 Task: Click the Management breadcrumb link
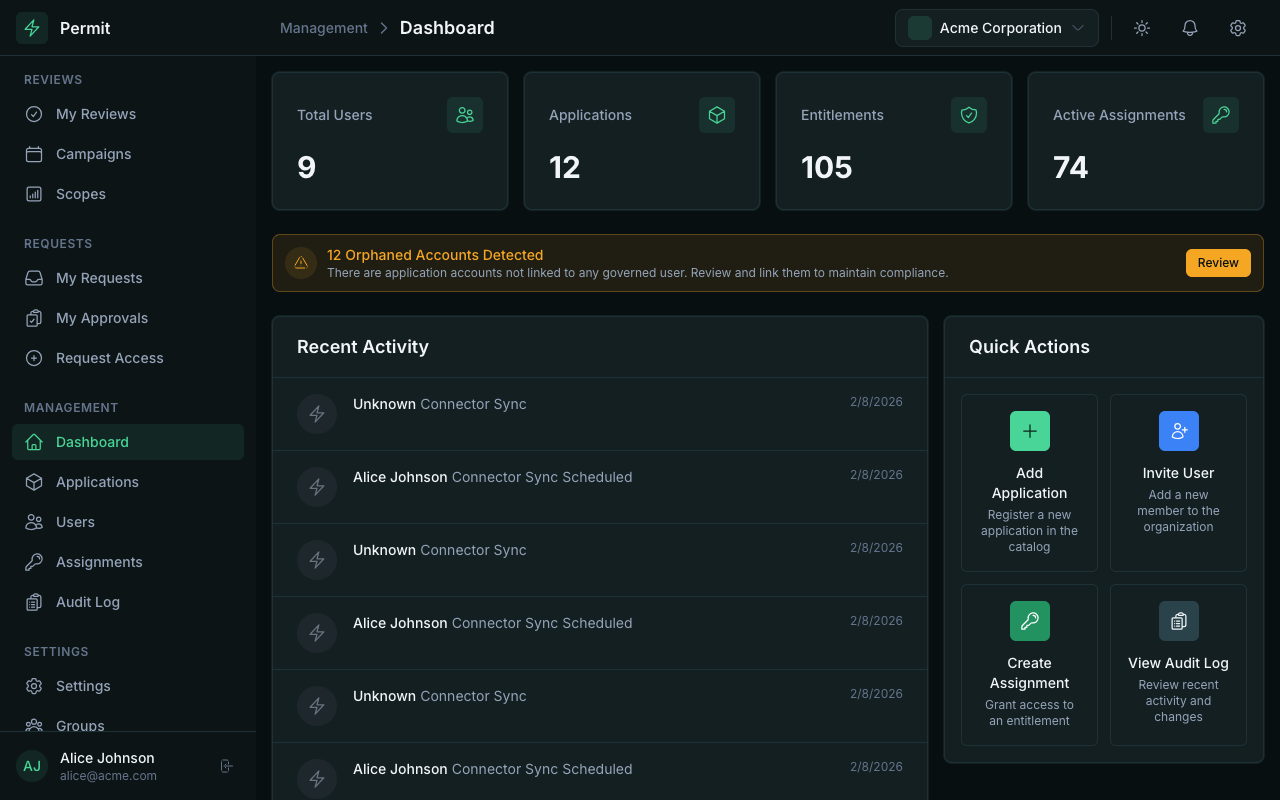pos(323,28)
